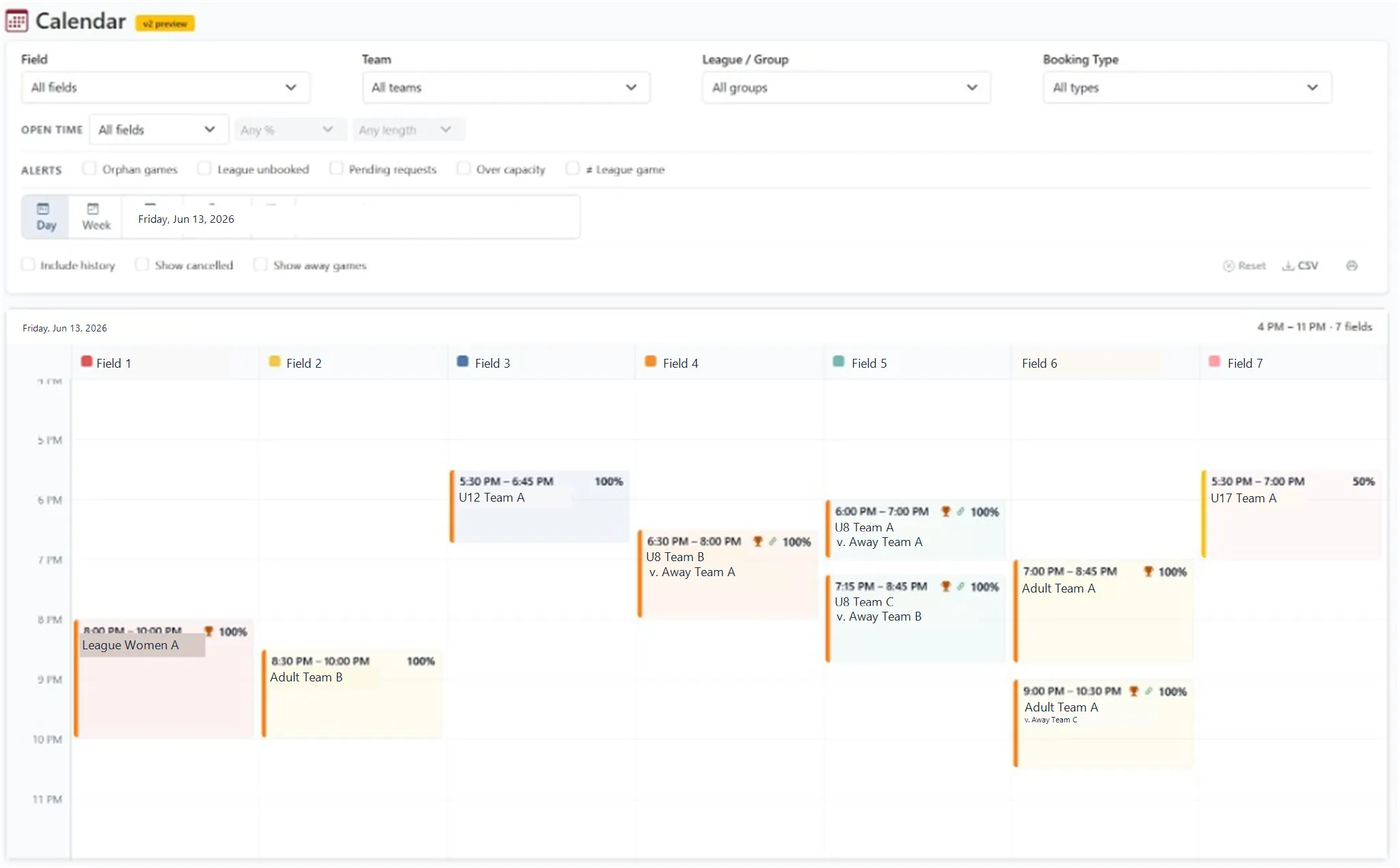The height and width of the screenshot is (868, 1400).
Task: Expand the Booking Type dropdown
Action: coord(1187,87)
